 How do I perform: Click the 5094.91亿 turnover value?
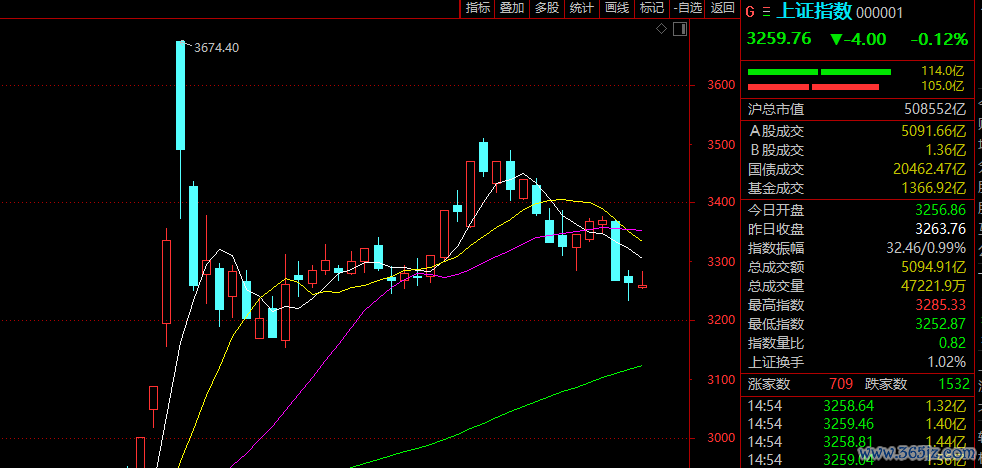pos(933,267)
